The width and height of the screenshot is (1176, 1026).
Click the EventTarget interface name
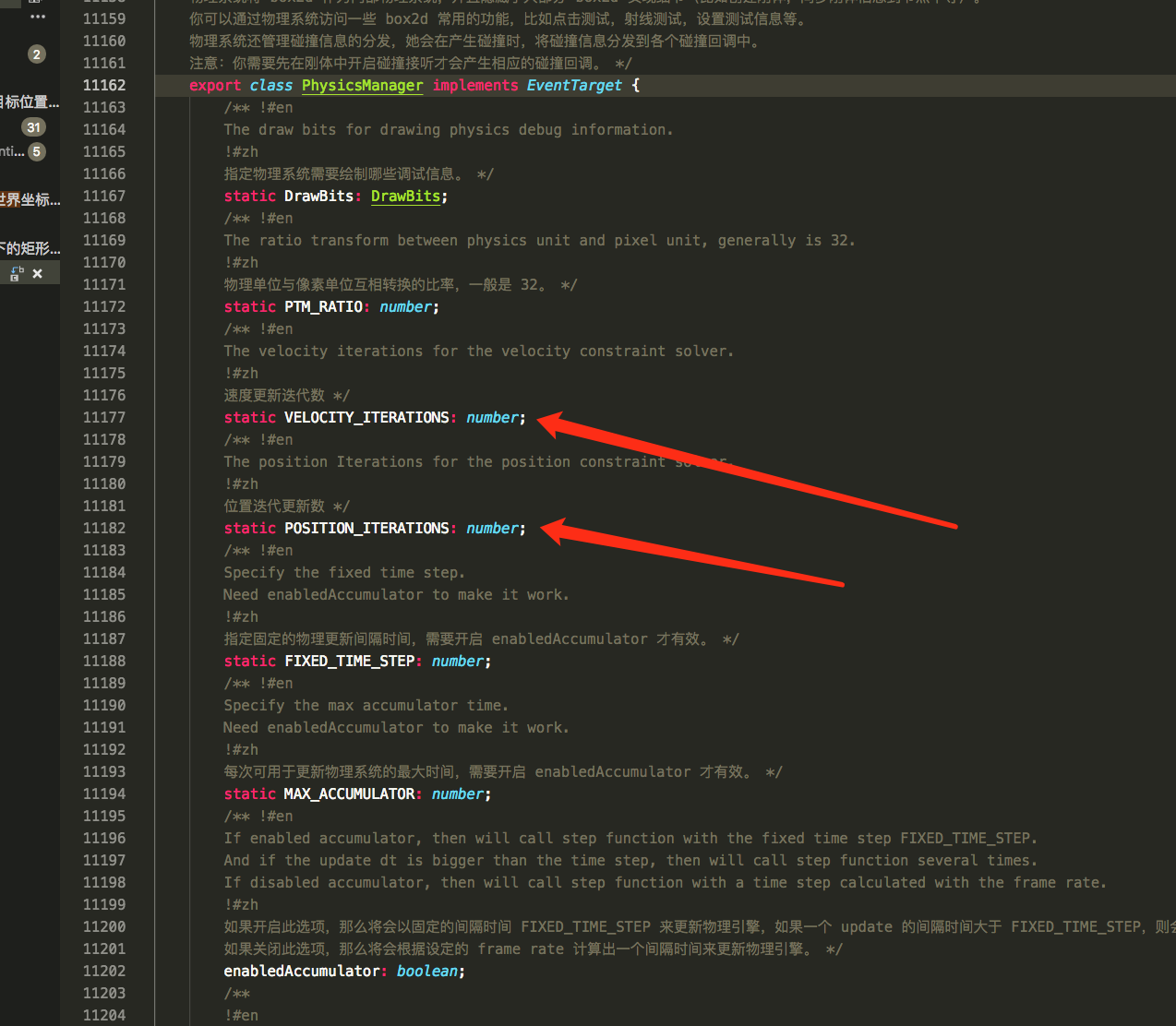click(574, 85)
